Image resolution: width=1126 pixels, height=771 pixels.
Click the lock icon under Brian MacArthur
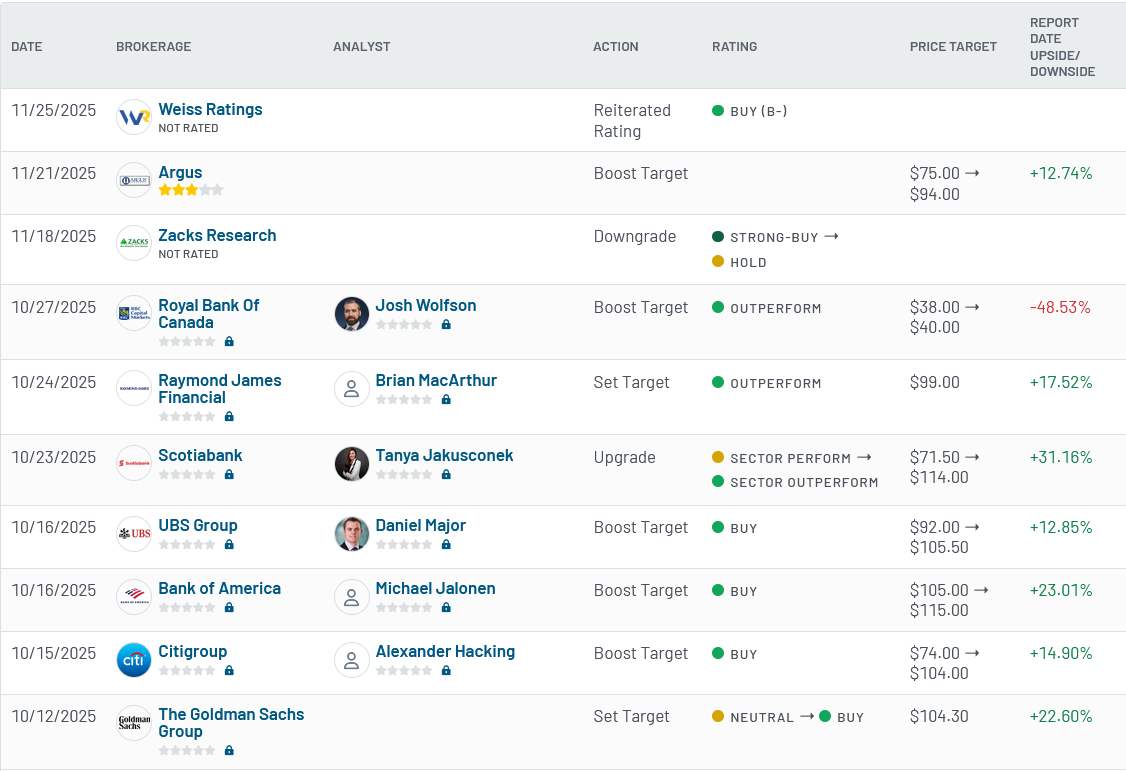tap(446, 399)
